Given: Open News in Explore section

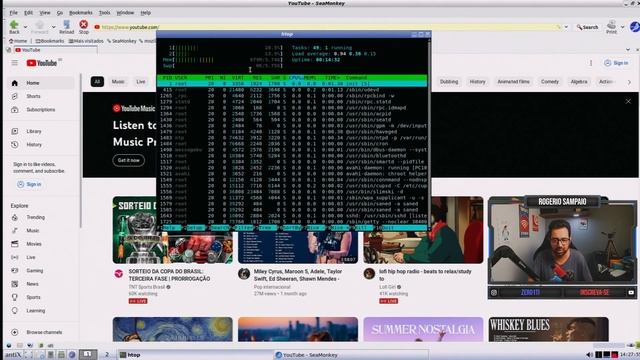Looking at the screenshot, I should coord(41,284).
